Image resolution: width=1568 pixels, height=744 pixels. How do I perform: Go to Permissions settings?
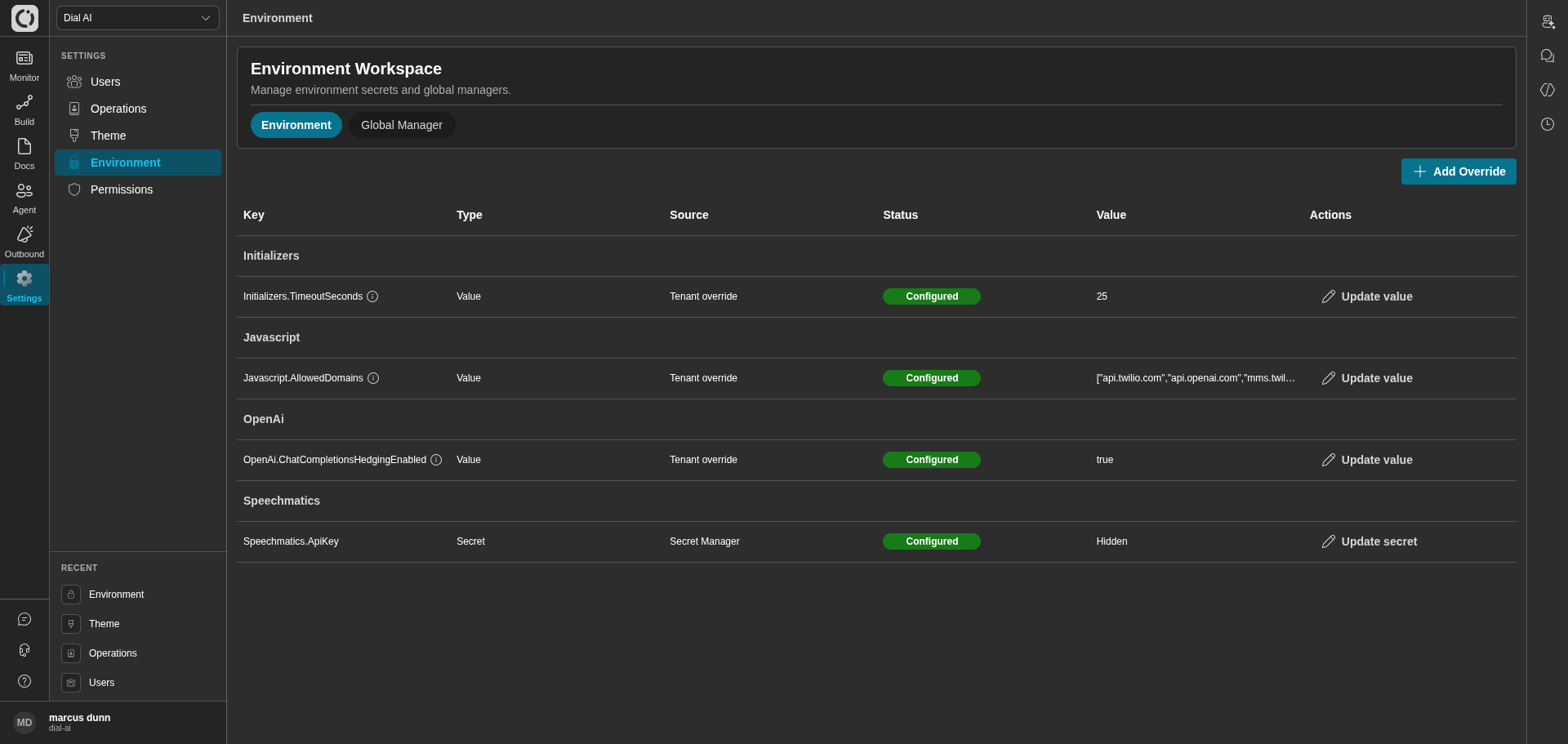point(138,189)
